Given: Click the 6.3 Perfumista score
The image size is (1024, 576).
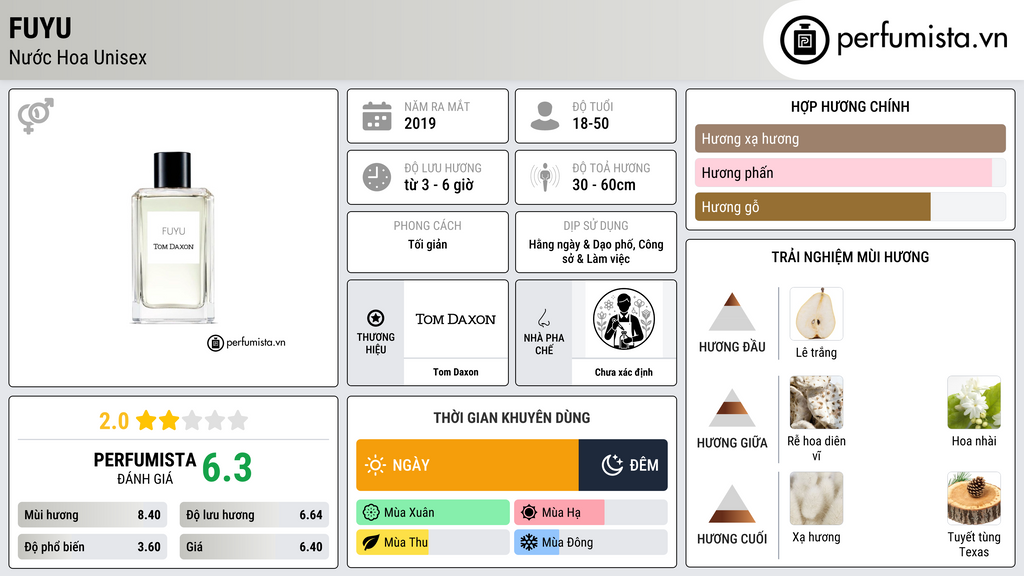Looking at the screenshot, I should tap(227, 468).
